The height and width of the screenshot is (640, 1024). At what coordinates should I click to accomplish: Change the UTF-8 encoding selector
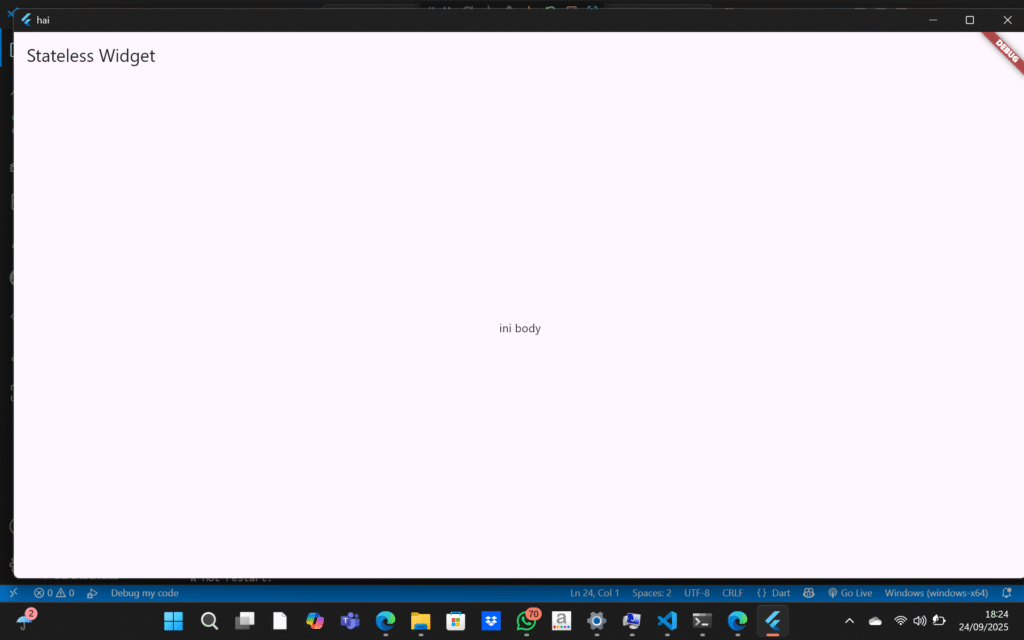[x=697, y=593]
